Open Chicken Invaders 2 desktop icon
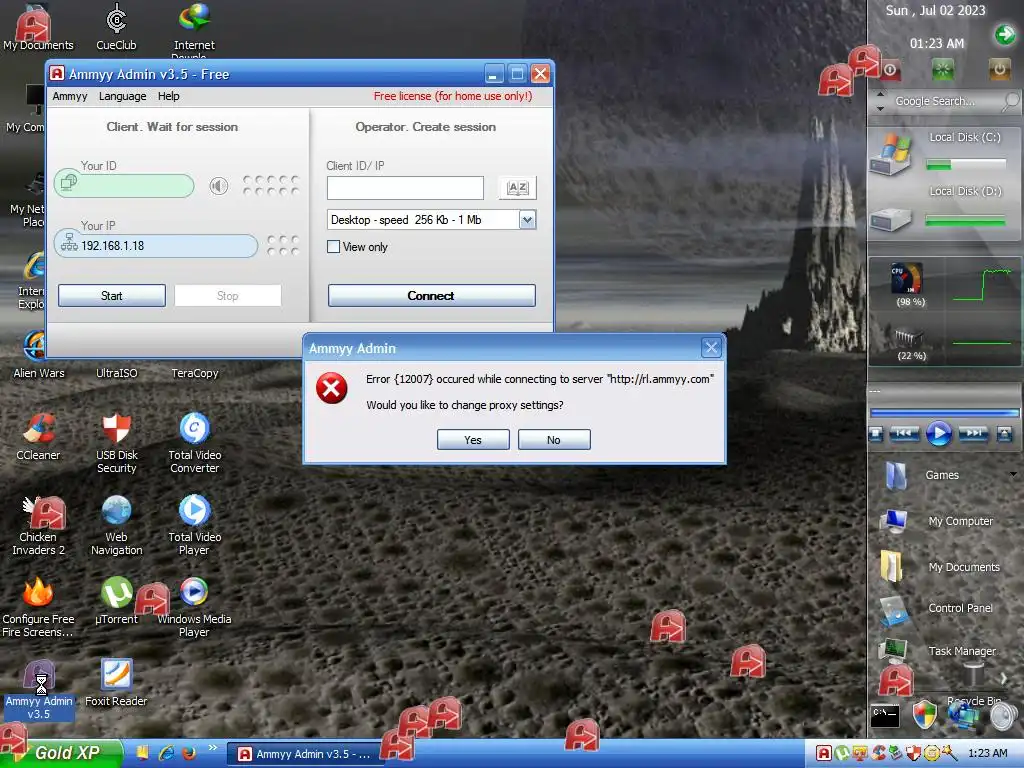The image size is (1024, 768). click(38, 525)
